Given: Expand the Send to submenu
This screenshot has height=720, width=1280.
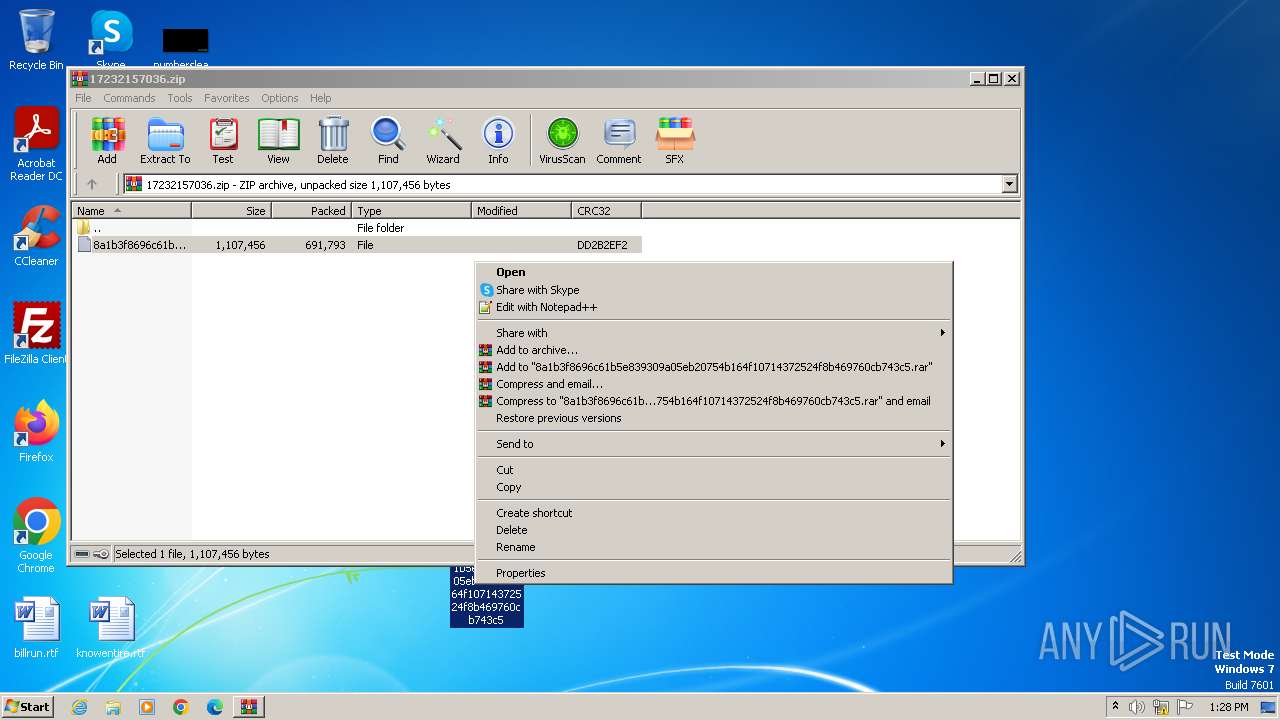Looking at the screenshot, I should tap(714, 444).
